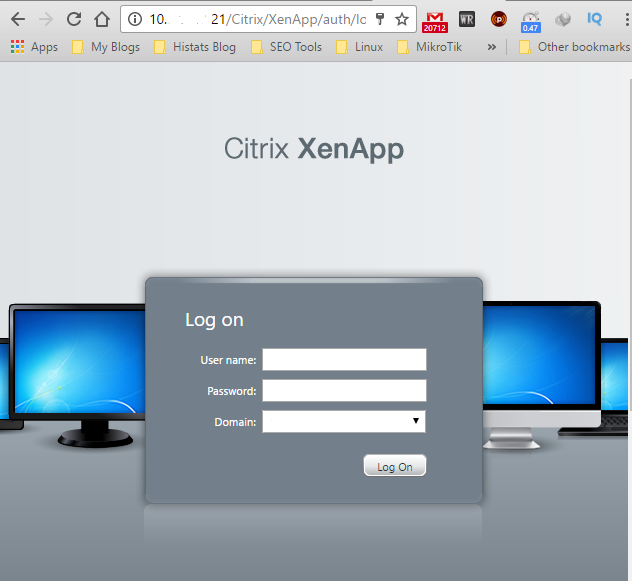Focus the Password field
This screenshot has width=632, height=581.
click(x=344, y=390)
